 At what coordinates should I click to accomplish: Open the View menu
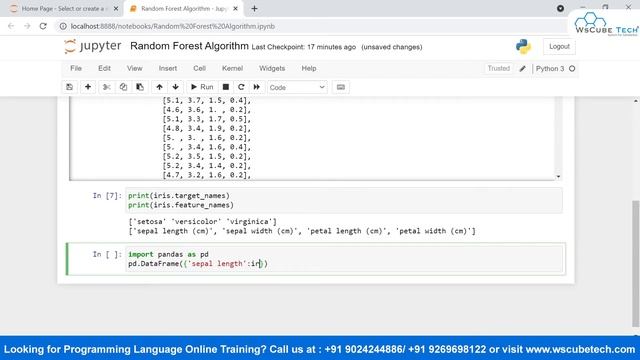(x=134, y=68)
